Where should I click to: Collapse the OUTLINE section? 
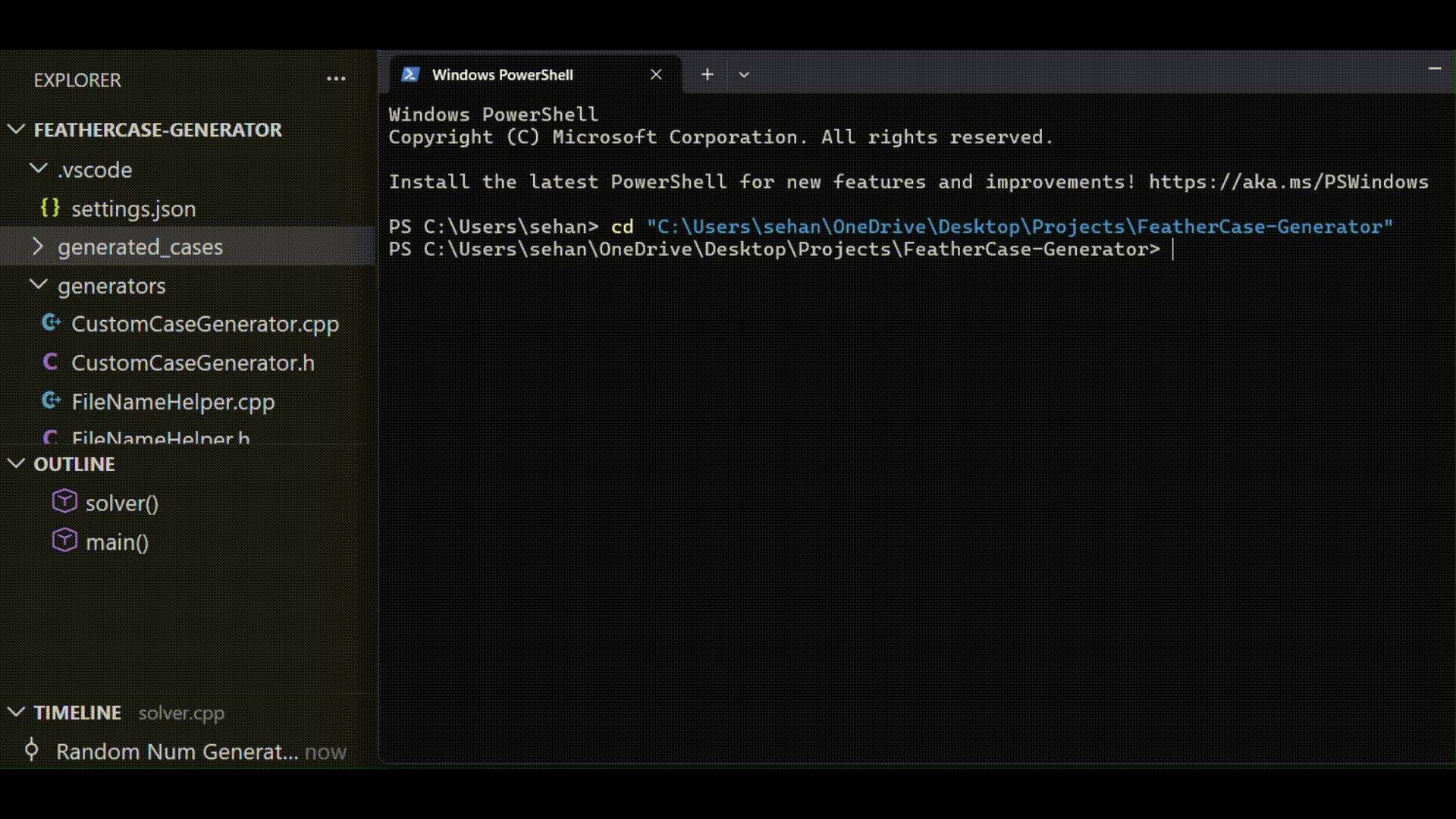[16, 464]
